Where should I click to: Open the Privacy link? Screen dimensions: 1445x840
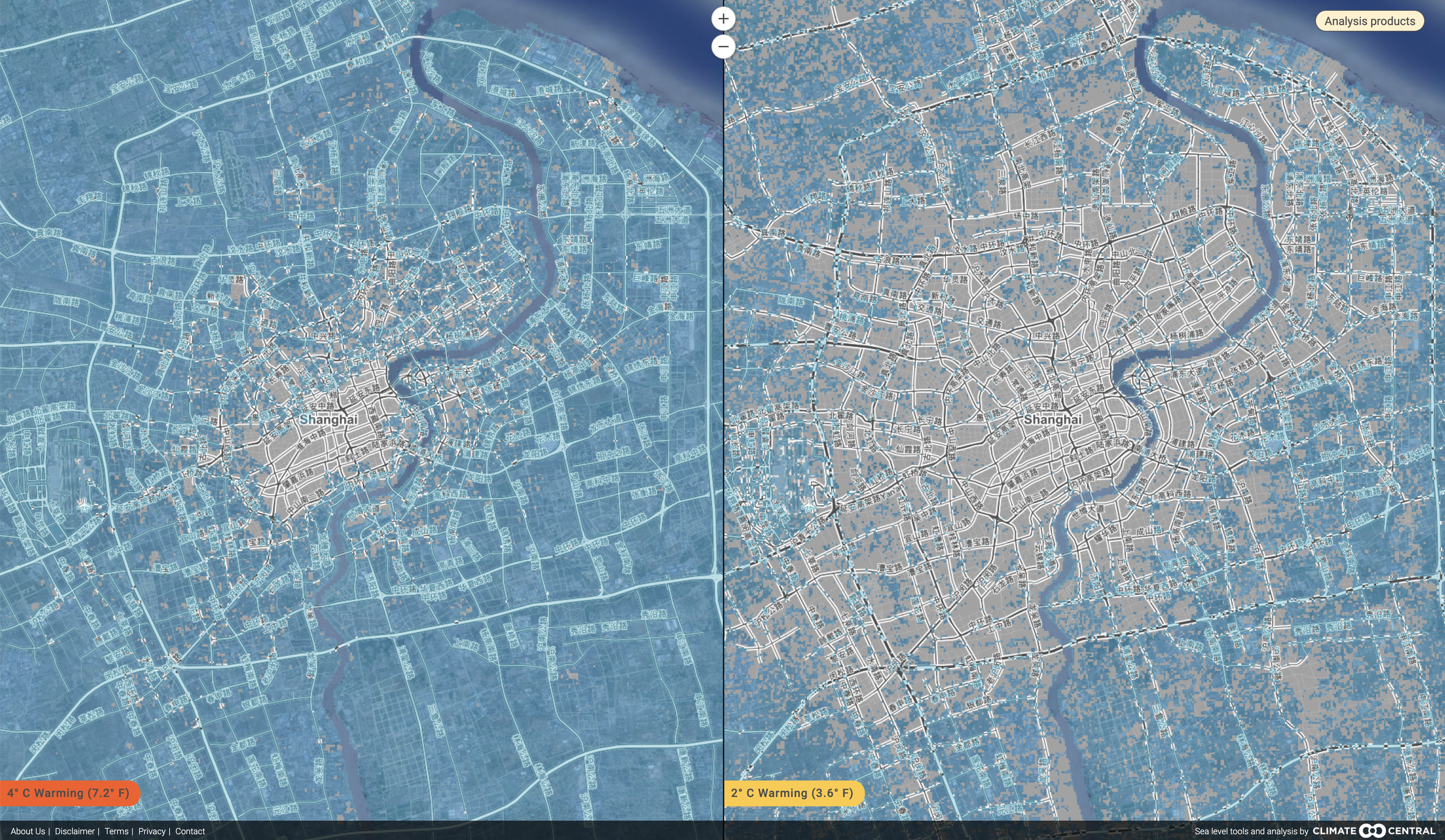(x=151, y=831)
